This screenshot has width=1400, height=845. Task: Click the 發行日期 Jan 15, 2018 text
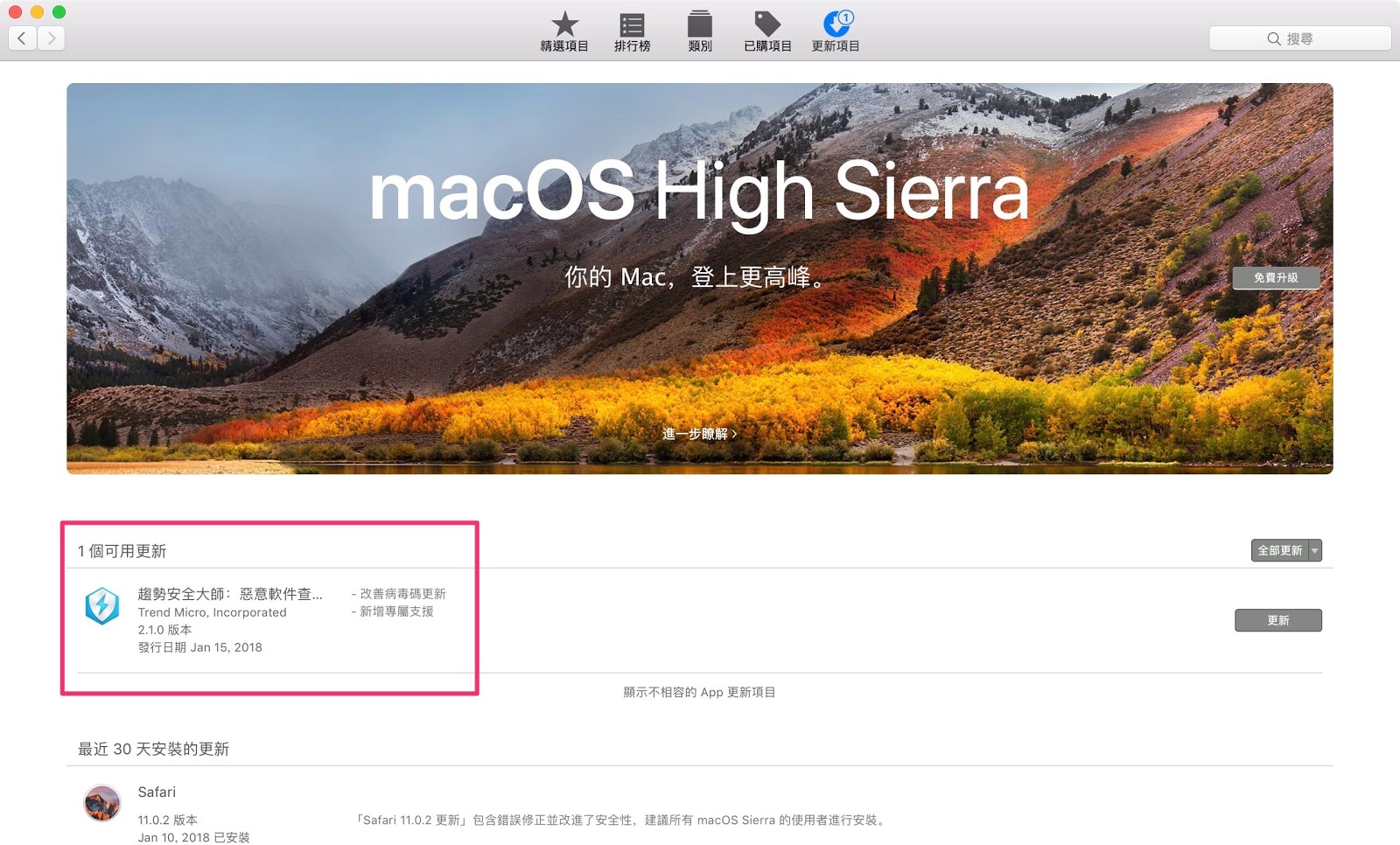point(199,647)
